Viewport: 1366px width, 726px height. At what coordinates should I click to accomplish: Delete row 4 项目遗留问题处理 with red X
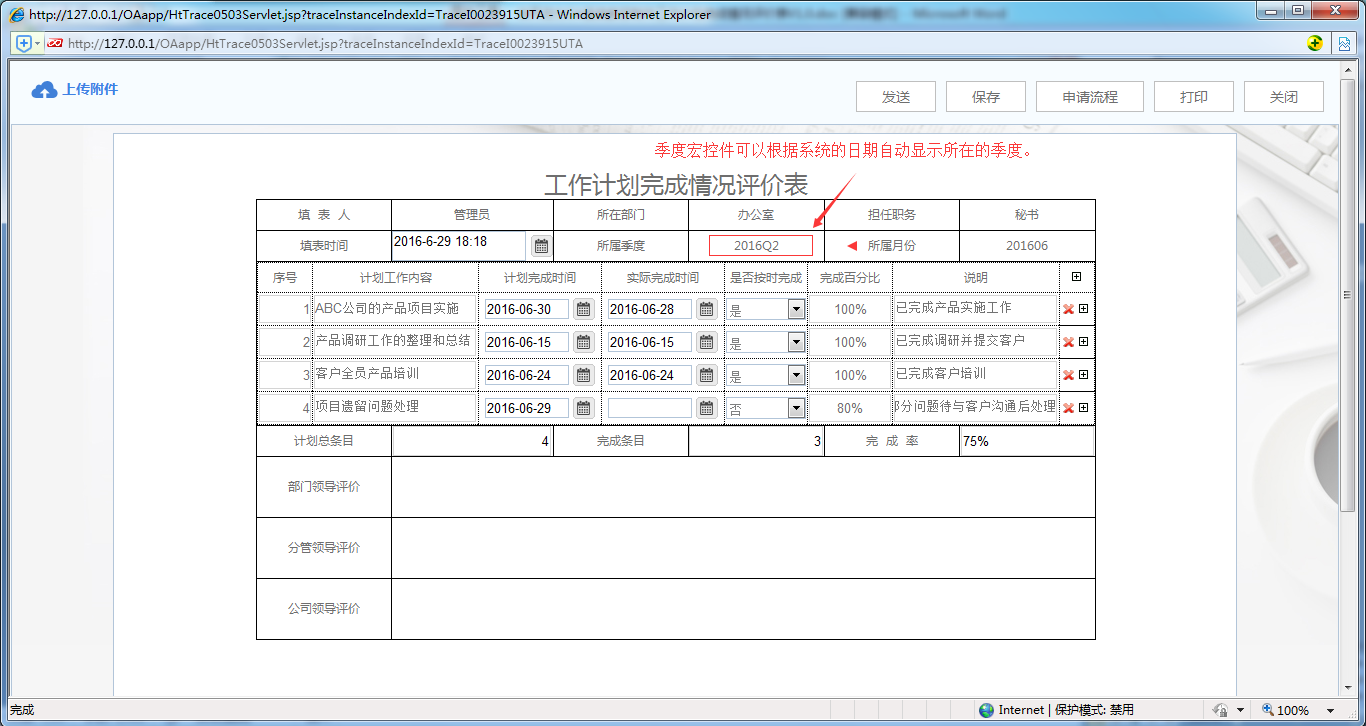(1066, 408)
